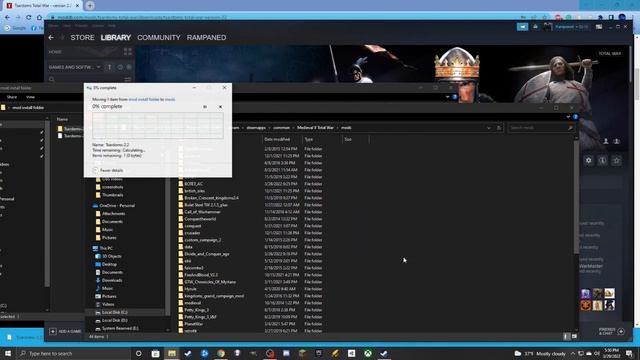Select the kingdoms_grand_campaign_mod folder
640x360 pixels.
(214, 296)
